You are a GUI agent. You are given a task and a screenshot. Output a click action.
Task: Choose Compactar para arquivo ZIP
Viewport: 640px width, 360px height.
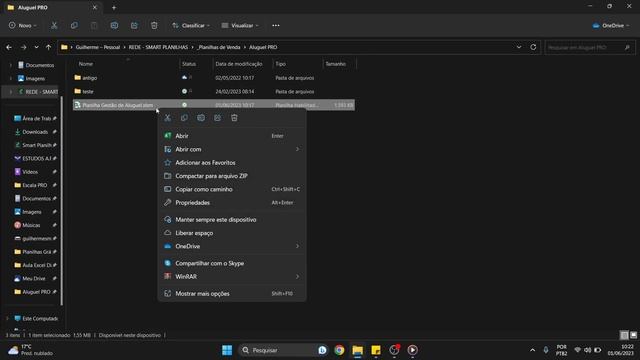pyautogui.click(x=232, y=176)
